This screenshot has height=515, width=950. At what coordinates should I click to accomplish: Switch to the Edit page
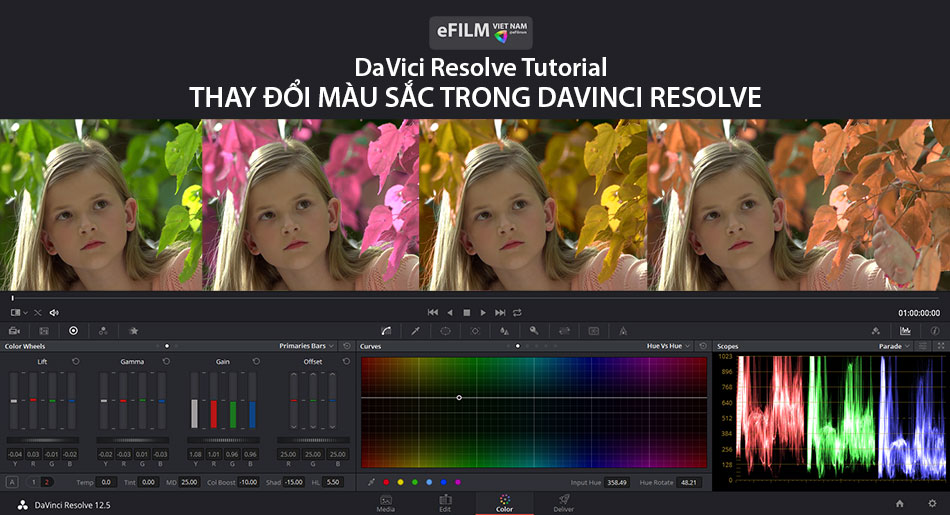445,503
